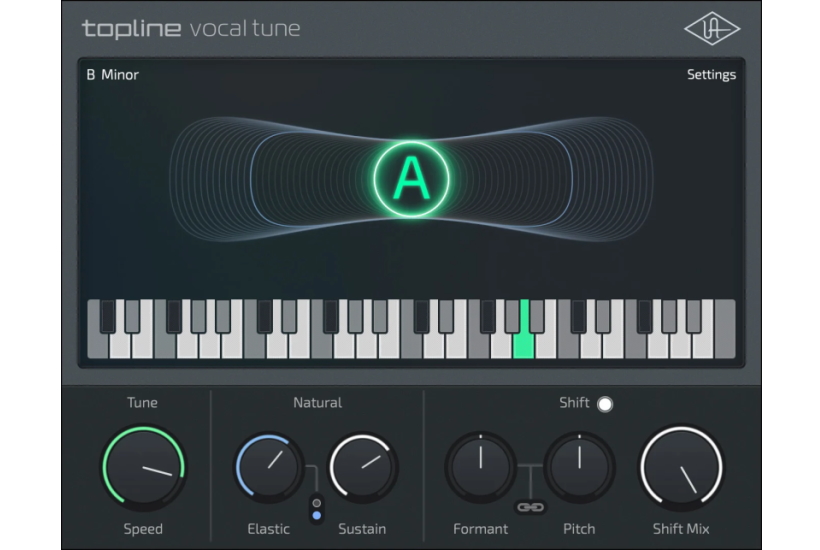
Task: Click the Universal Audio diamond logo
Action: pyautogui.click(x=712, y=28)
